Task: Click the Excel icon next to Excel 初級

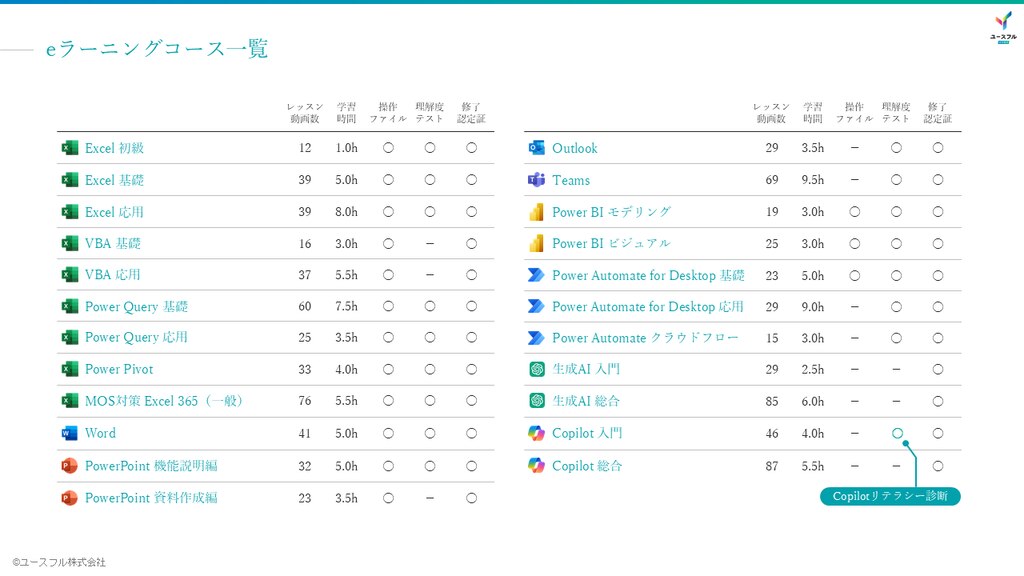Action: click(69, 148)
